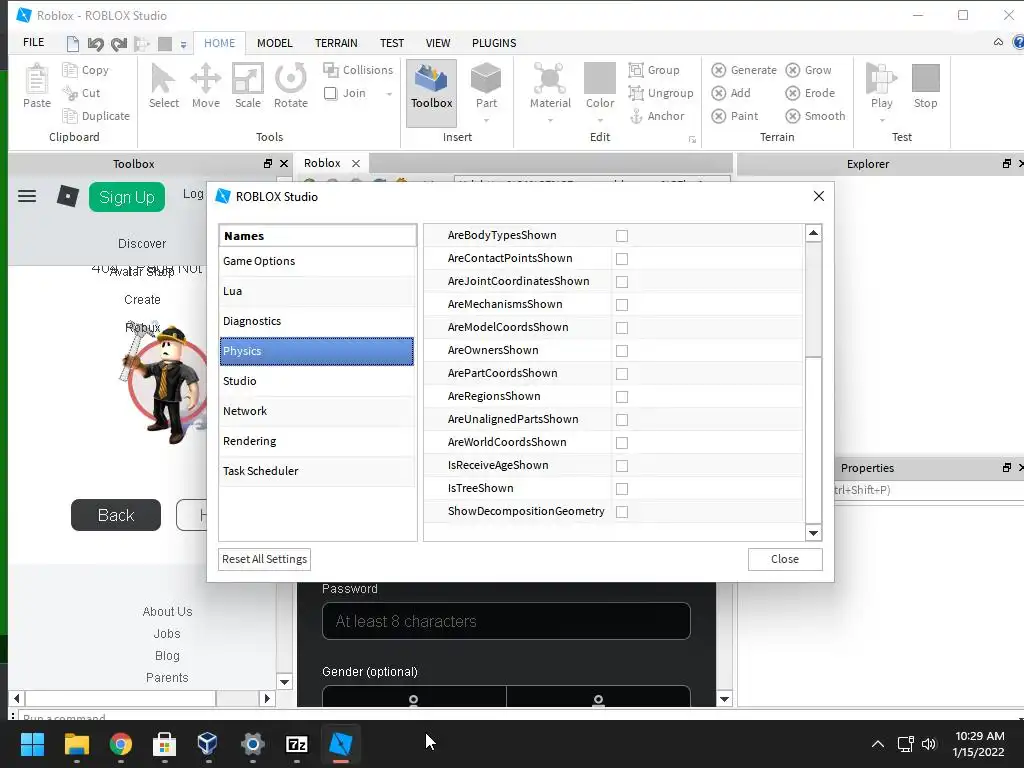Click the Copy icon in Clipboard group

tap(70, 69)
